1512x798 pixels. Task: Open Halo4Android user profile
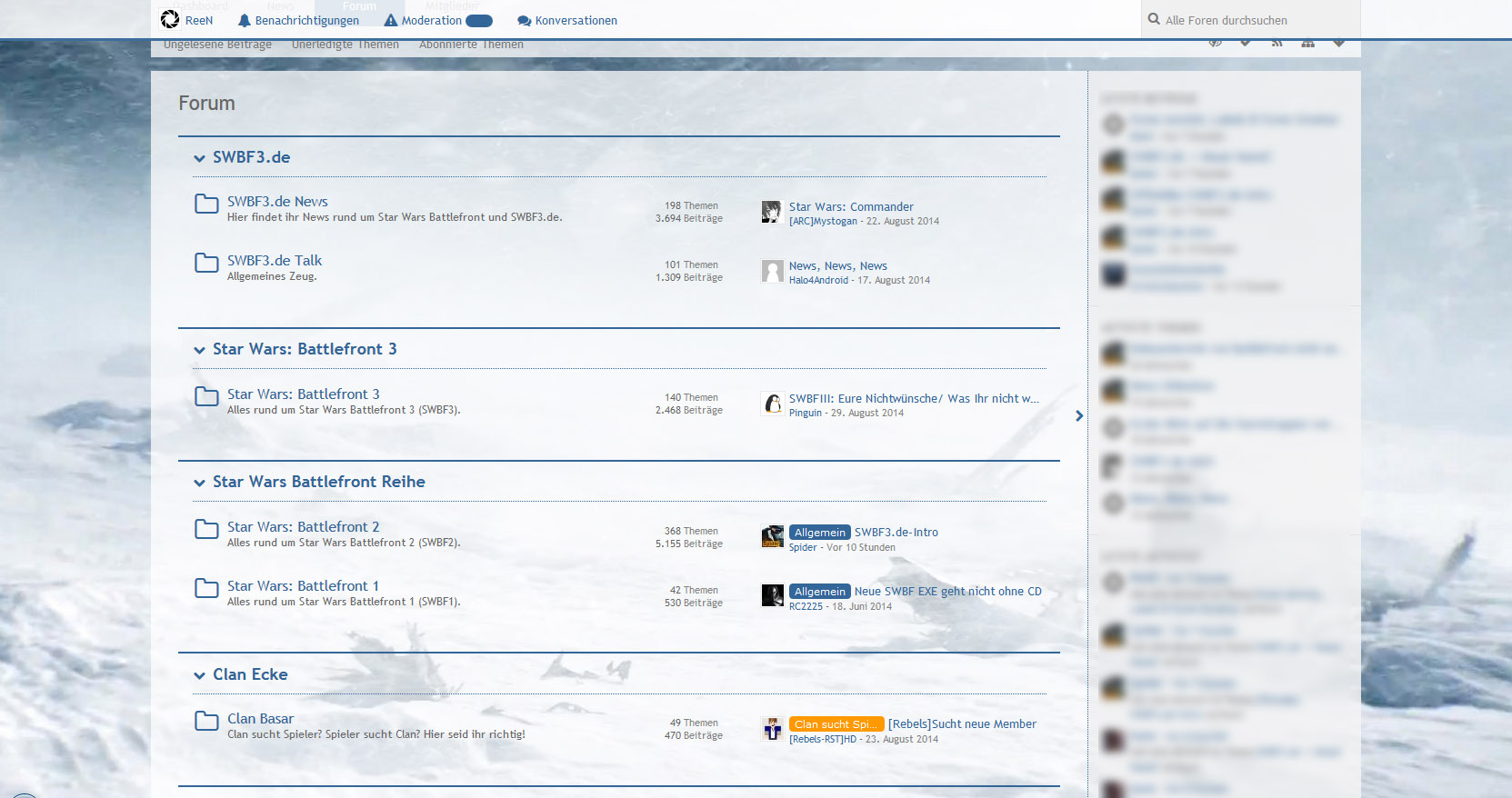point(818,280)
